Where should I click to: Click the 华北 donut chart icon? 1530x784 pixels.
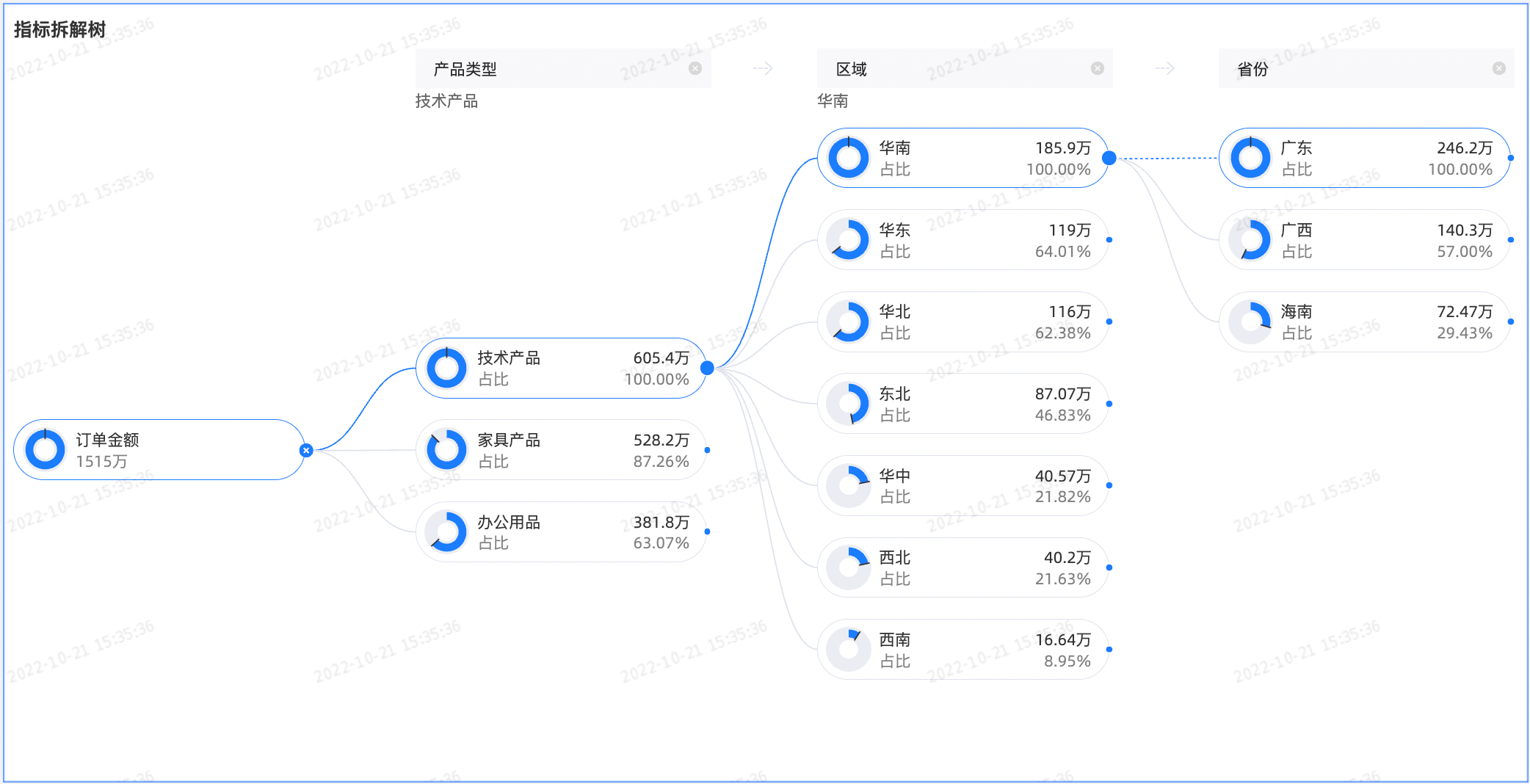point(849,322)
